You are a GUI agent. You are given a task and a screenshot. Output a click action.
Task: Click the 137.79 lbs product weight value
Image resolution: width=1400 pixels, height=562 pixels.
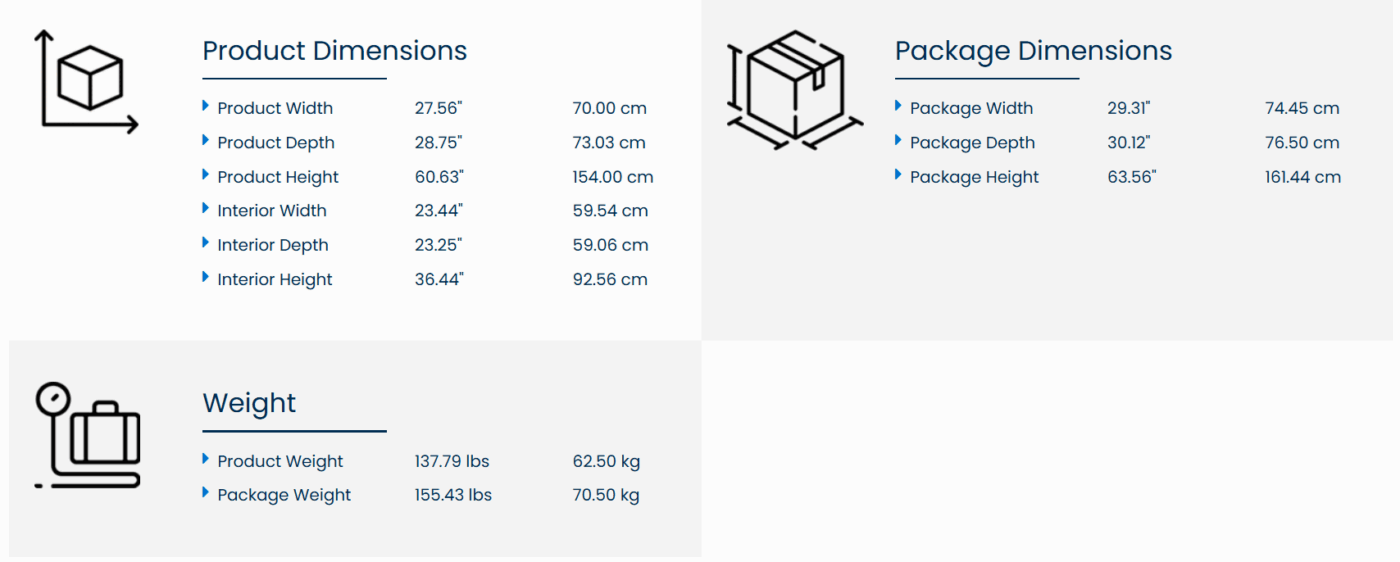[x=452, y=461]
